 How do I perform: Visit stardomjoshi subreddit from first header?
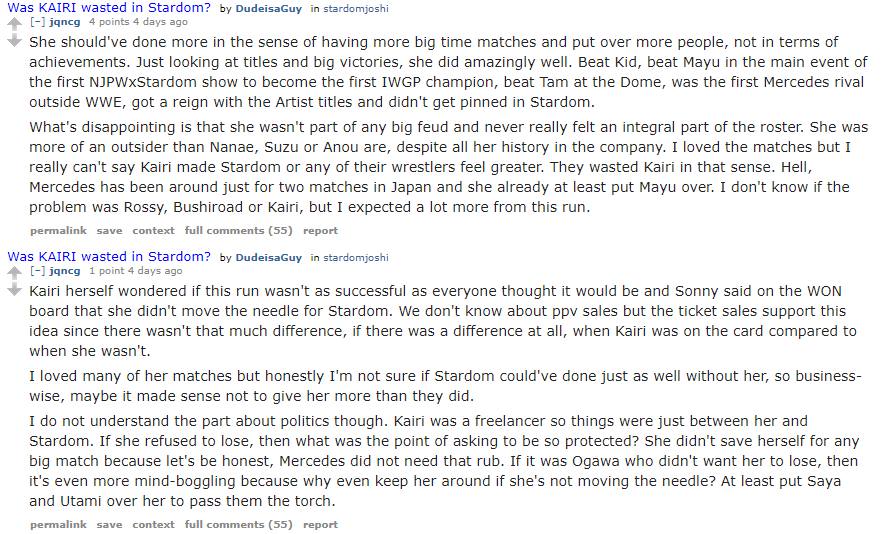click(356, 9)
